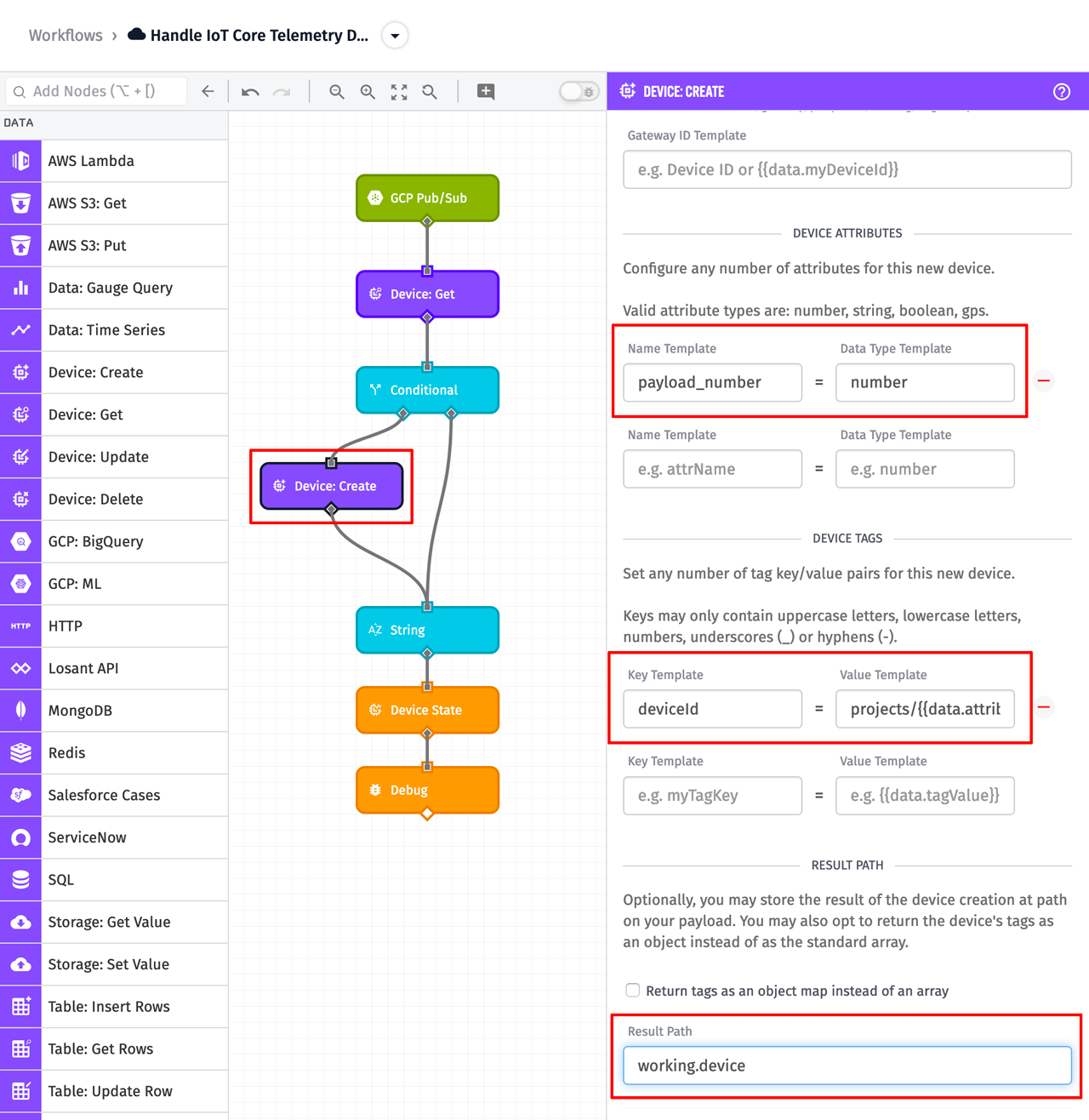Open the workflow version dropdown next to the title
This screenshot has height=1120, width=1089.
(394, 35)
